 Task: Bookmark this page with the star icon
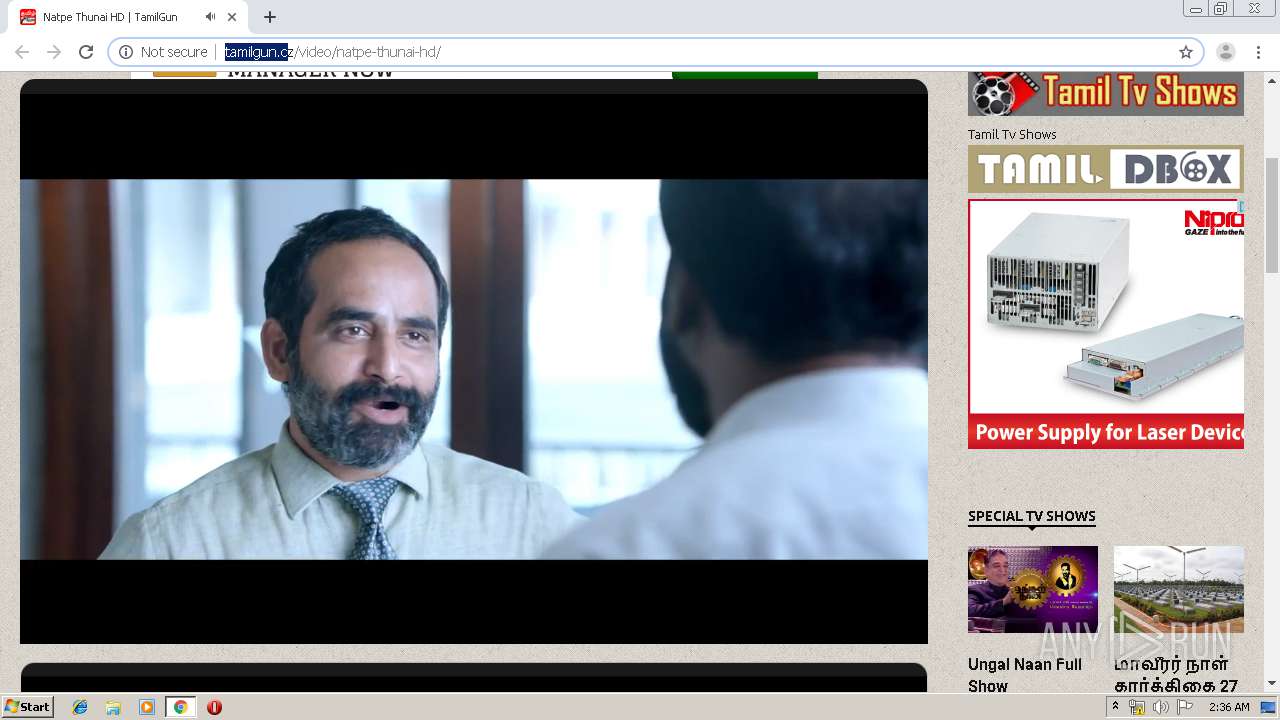1186,52
